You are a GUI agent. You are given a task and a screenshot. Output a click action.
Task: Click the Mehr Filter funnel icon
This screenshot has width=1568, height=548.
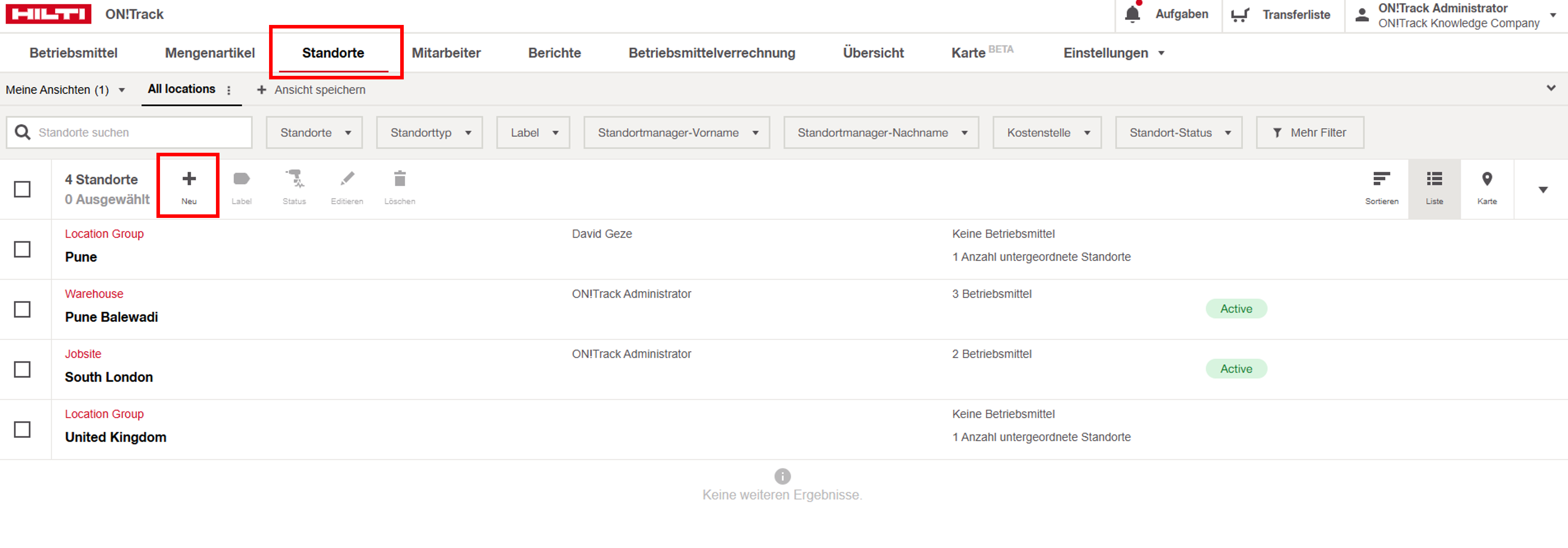coord(1277,132)
